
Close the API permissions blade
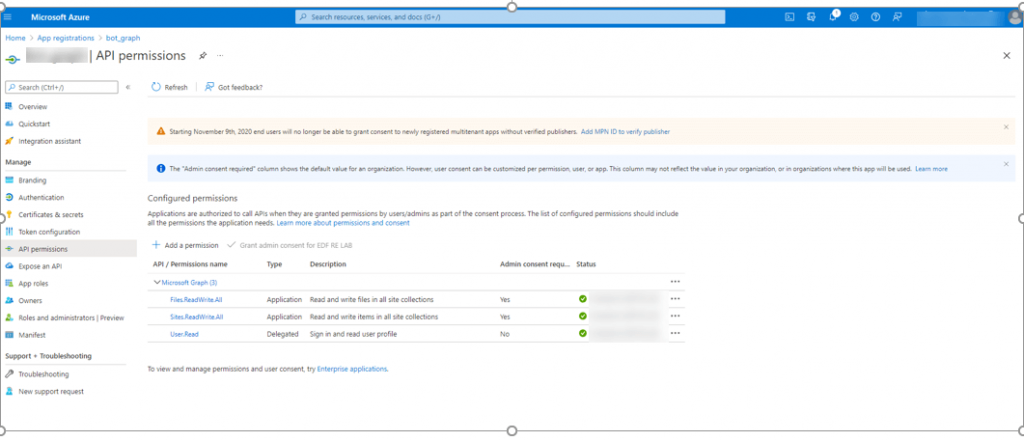[x=1006, y=56]
